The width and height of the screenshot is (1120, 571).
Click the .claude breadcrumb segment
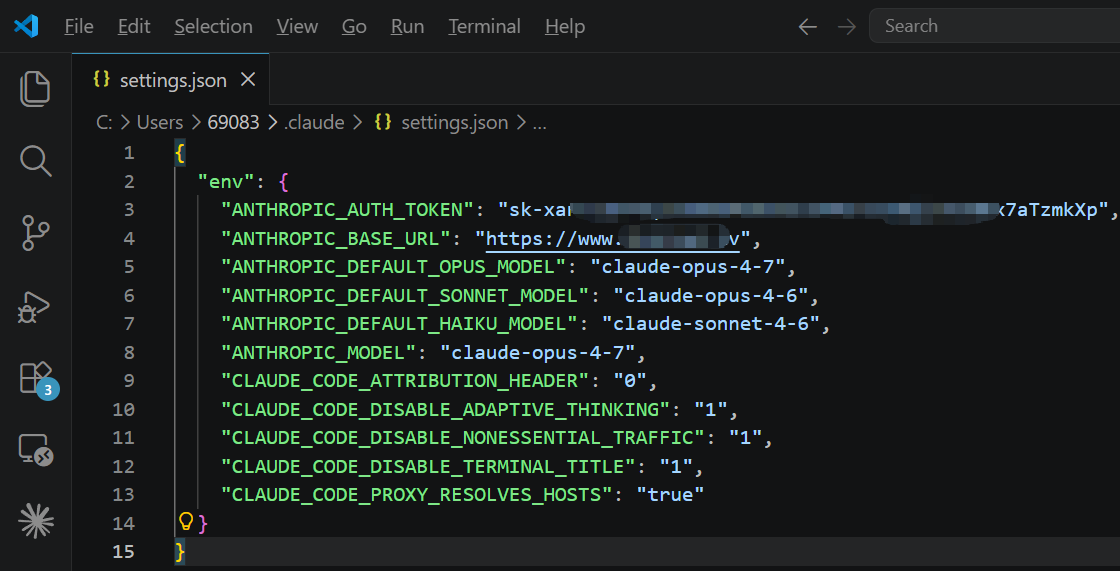pyautogui.click(x=314, y=123)
